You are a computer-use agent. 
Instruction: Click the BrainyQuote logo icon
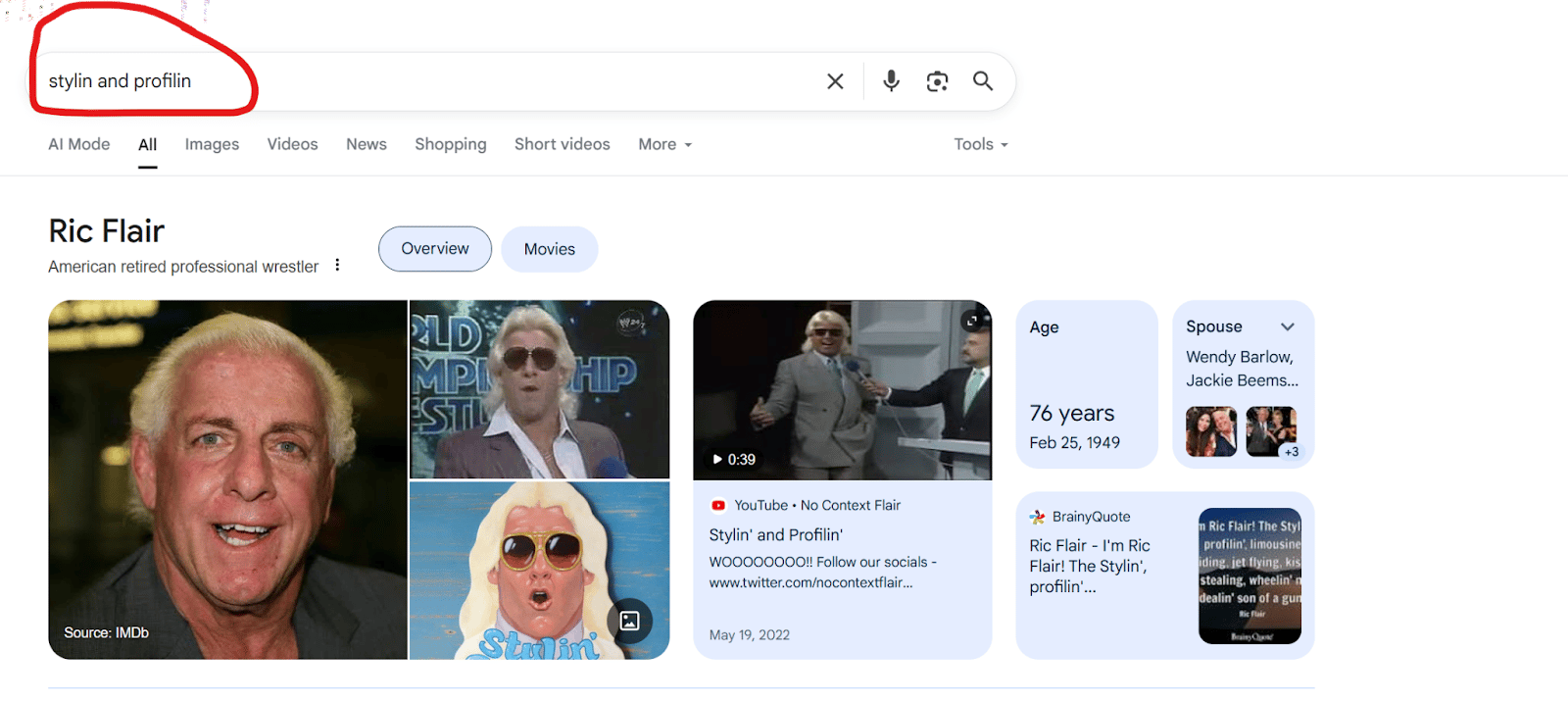[x=1037, y=517]
